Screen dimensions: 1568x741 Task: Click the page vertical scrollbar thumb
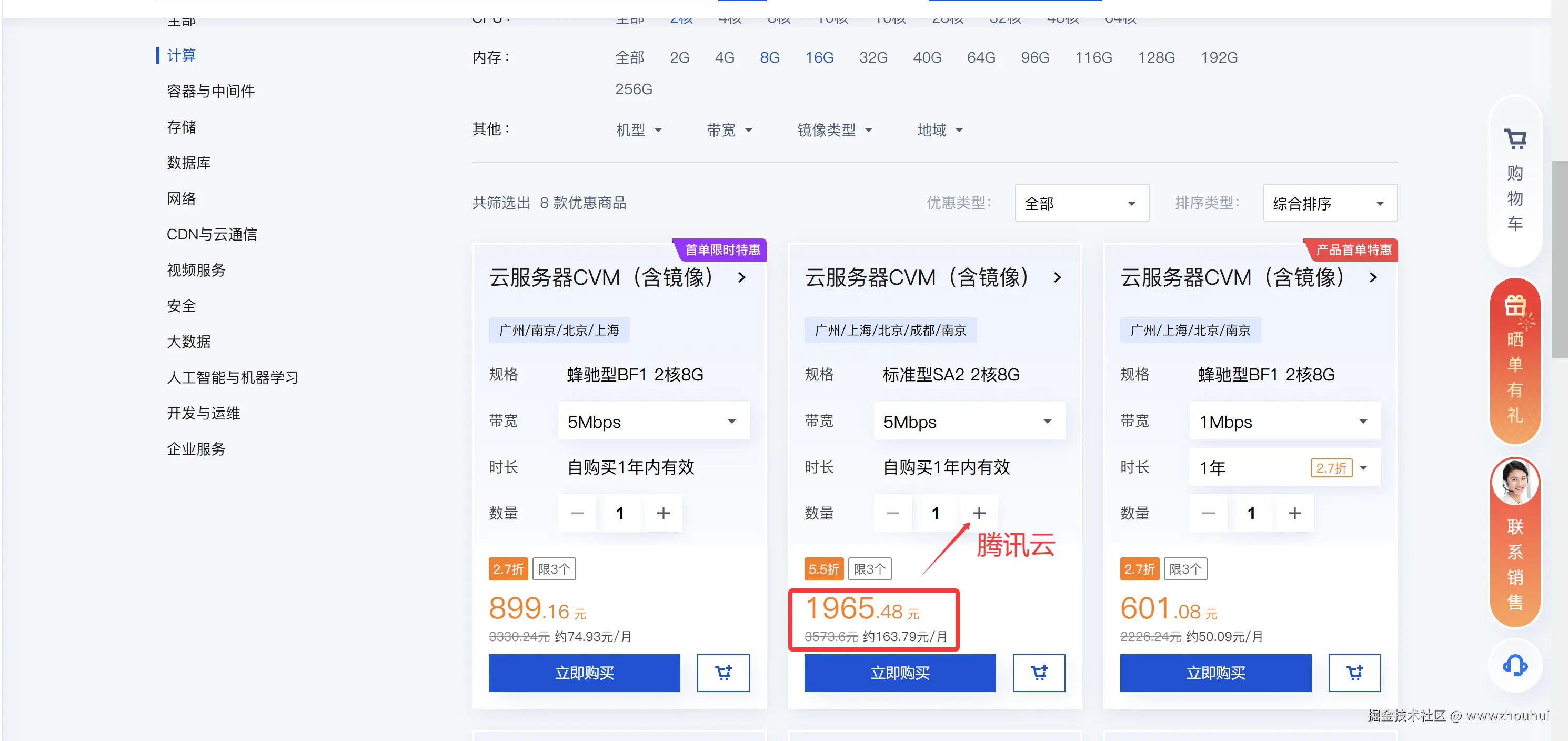pyautogui.click(x=1560, y=259)
